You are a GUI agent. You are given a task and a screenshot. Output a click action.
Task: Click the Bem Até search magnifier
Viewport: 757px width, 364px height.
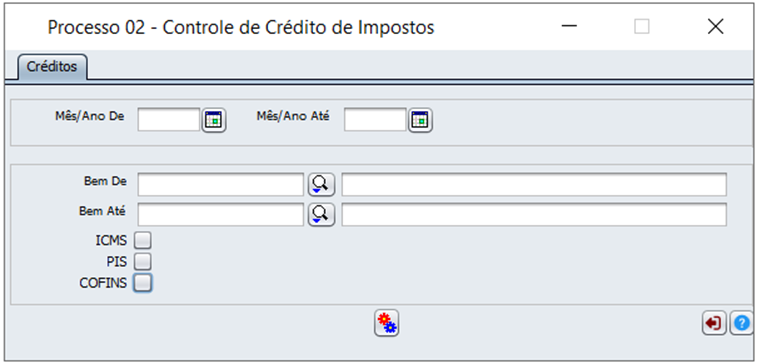pyautogui.click(x=321, y=214)
